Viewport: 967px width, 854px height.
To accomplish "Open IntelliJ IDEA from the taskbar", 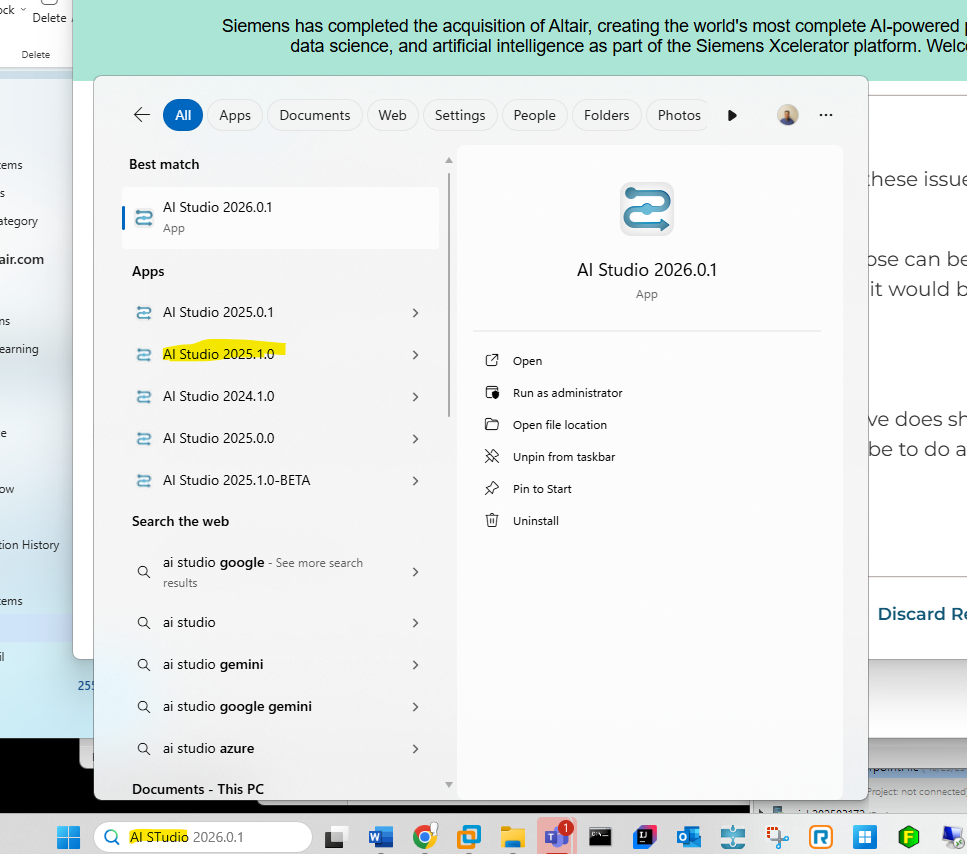I will pyautogui.click(x=644, y=837).
